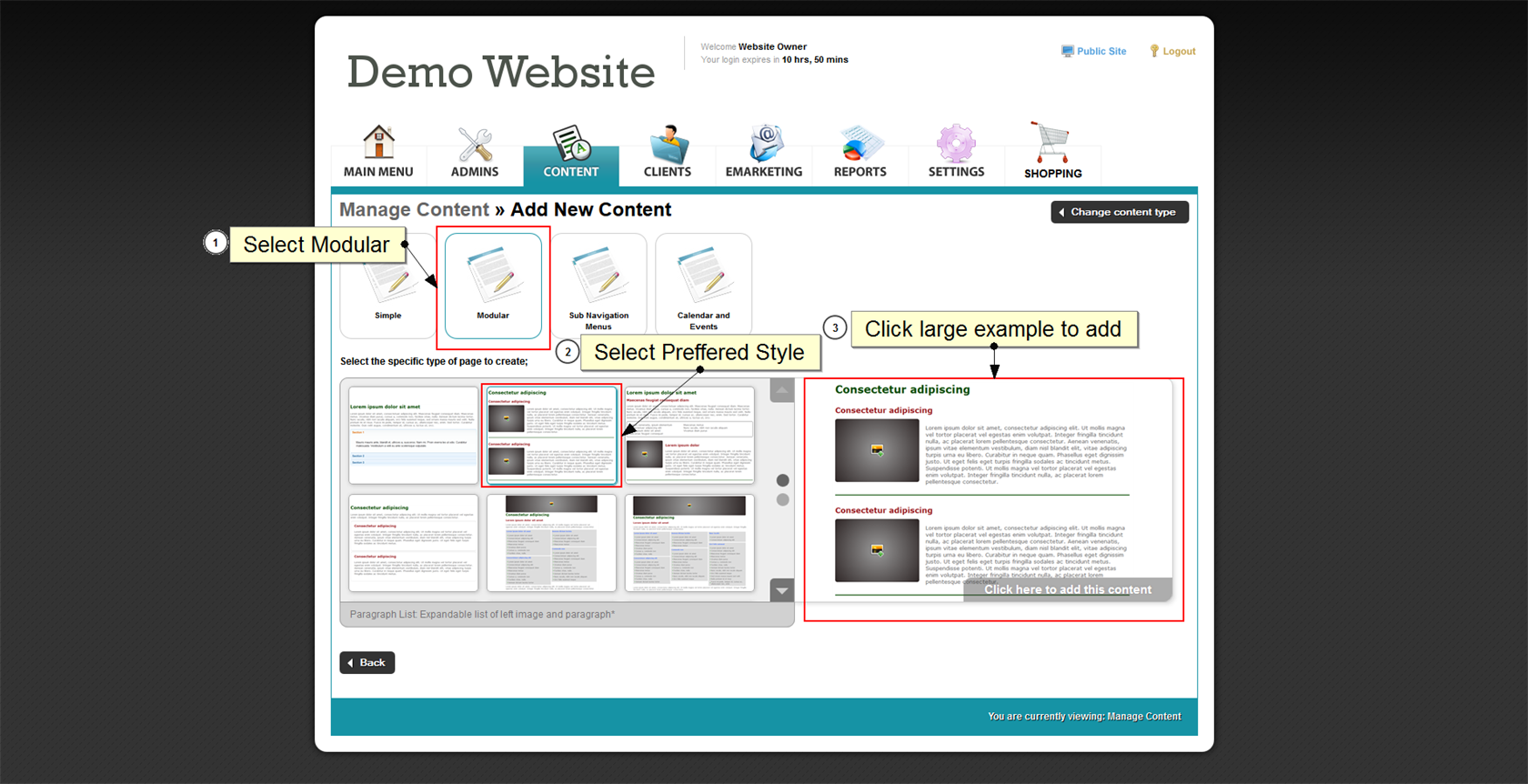1528x784 pixels.
Task: Open the Clients folder icon
Action: (x=668, y=144)
